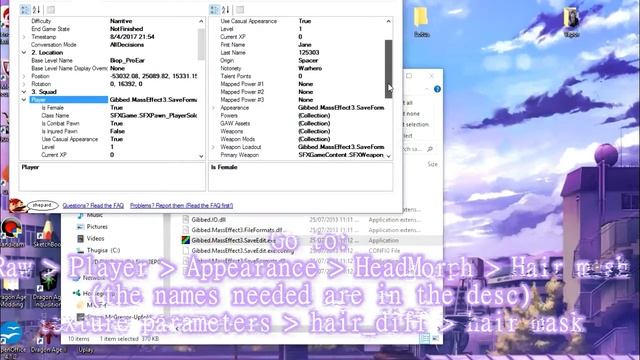Switch Explorer to details view icon
The image size is (640, 360).
(x=425, y=338)
